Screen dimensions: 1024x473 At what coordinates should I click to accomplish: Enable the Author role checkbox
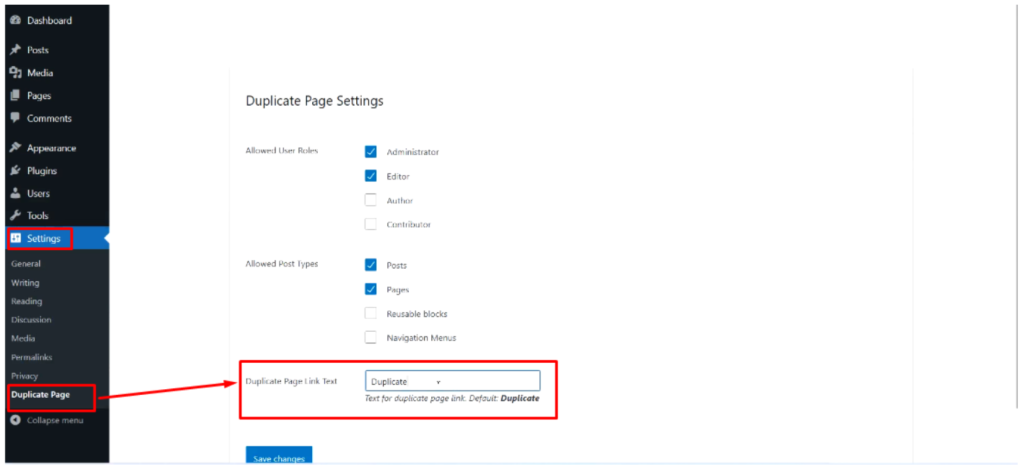click(371, 200)
